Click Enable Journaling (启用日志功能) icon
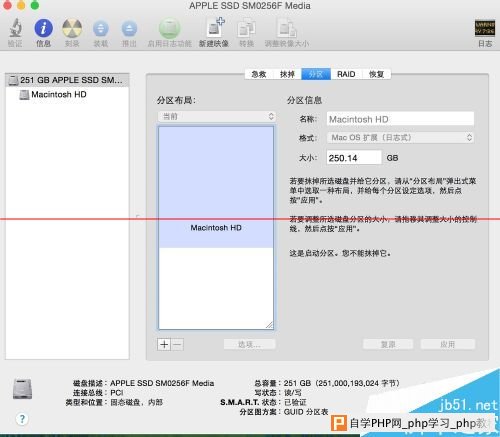The image size is (500, 437). coord(169,28)
